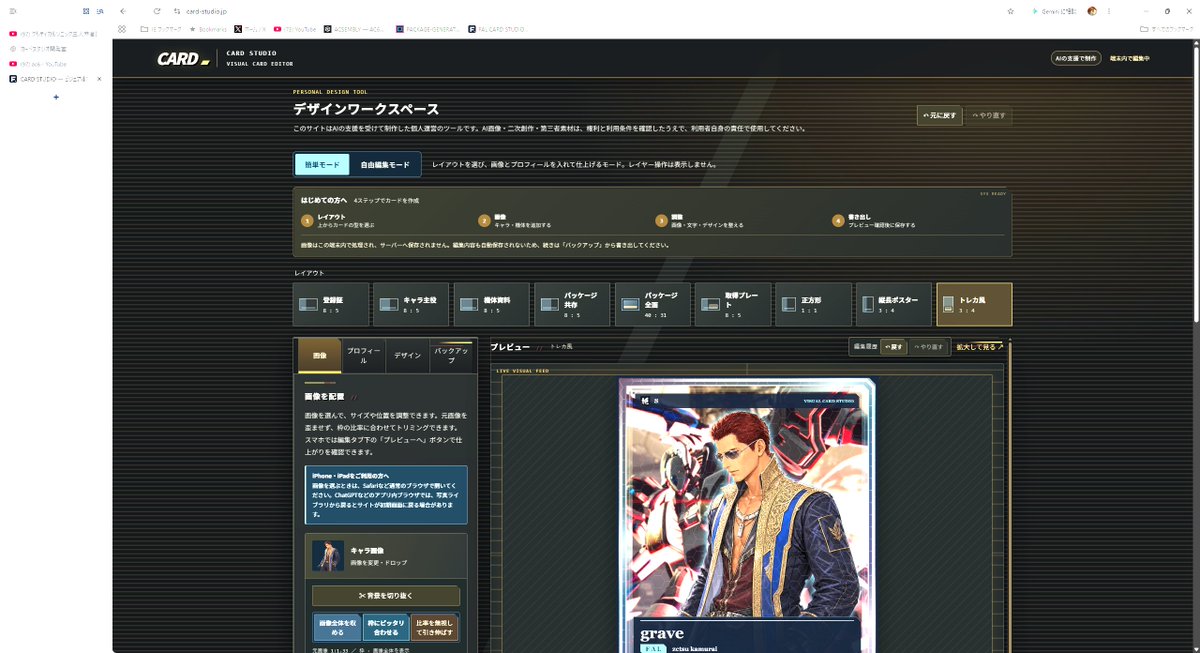Open the ACSEMBLY bookmark
This screenshot has width=1200, height=653.
[x=355, y=29]
